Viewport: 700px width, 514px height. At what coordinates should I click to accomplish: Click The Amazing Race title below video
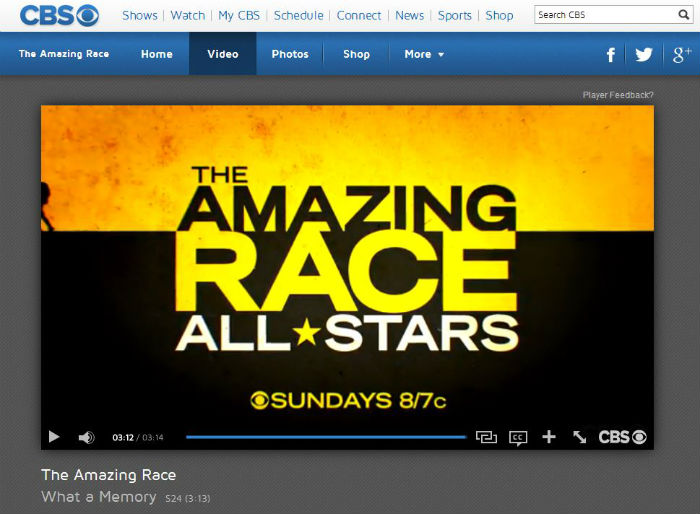click(x=108, y=475)
